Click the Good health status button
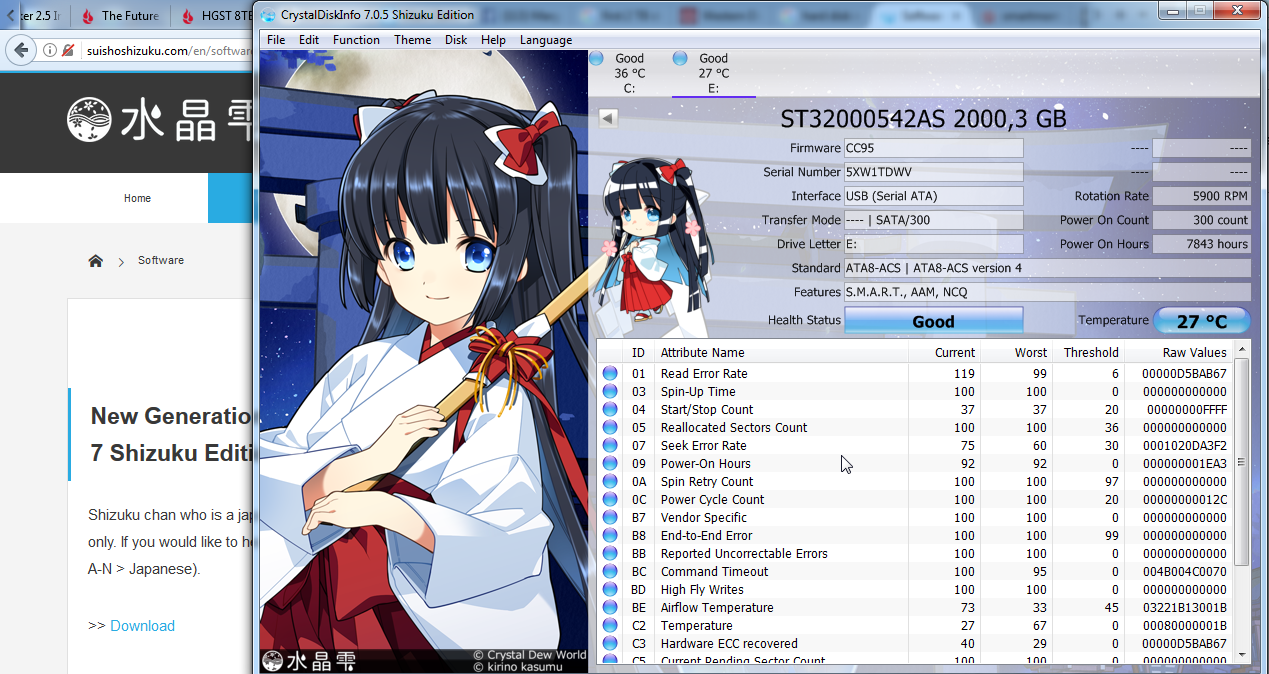This screenshot has width=1269, height=674. point(934,321)
